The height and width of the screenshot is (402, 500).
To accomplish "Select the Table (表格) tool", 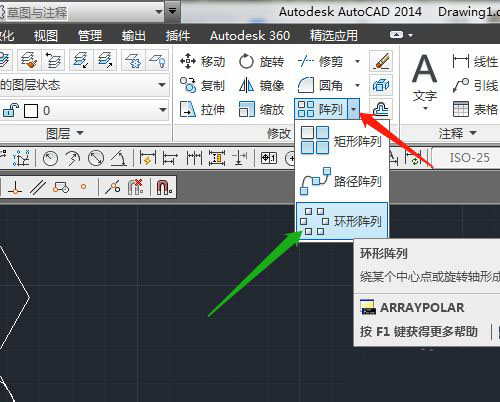I will click(x=475, y=109).
